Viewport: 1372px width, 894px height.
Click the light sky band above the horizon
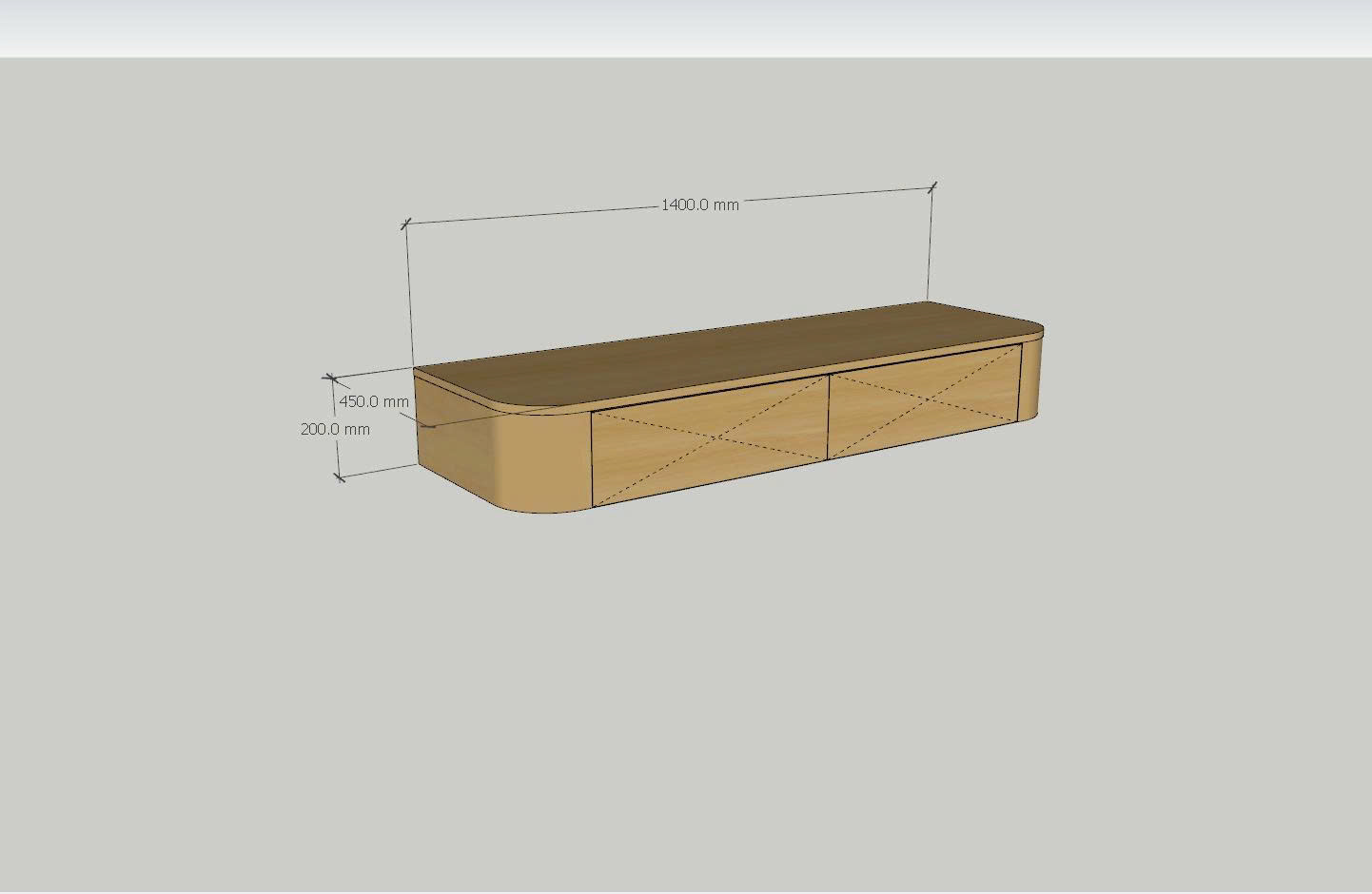pyautogui.click(x=685, y=29)
